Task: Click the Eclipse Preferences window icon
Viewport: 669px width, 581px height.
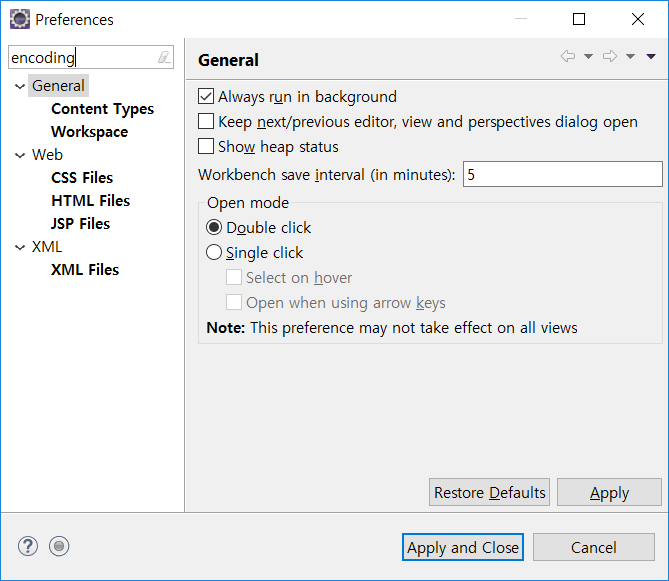Action: tap(20, 19)
